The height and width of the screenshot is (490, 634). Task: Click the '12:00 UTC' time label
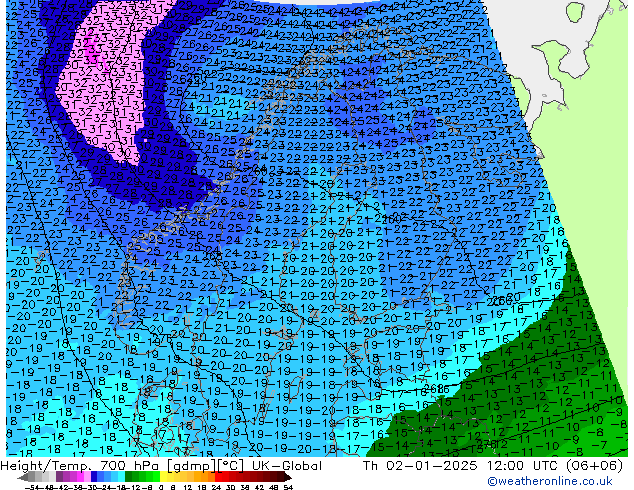524,466
